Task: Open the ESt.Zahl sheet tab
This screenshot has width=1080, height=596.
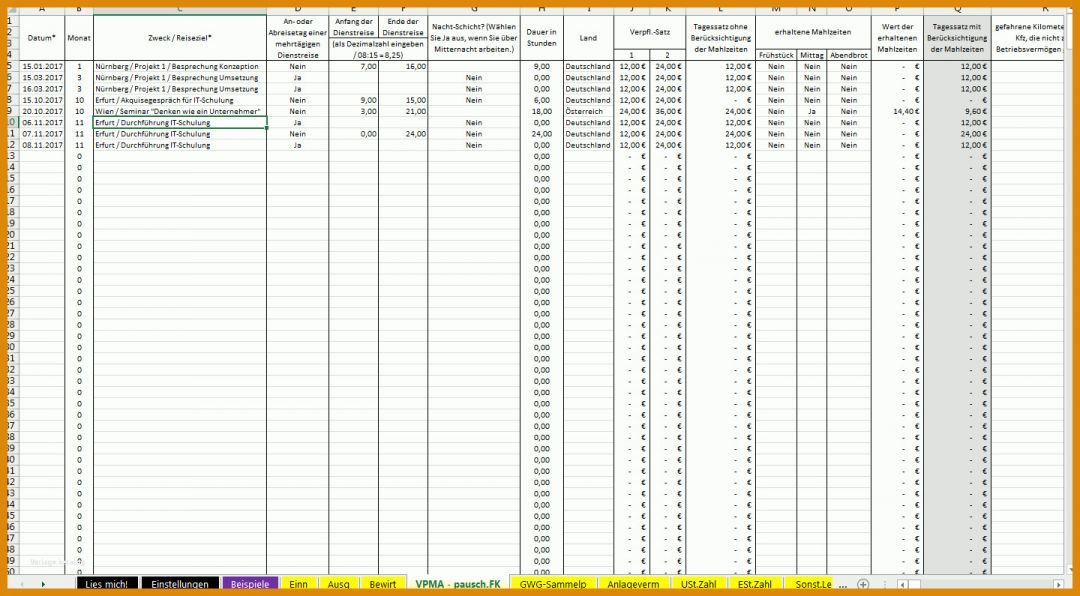Action: pyautogui.click(x=754, y=584)
